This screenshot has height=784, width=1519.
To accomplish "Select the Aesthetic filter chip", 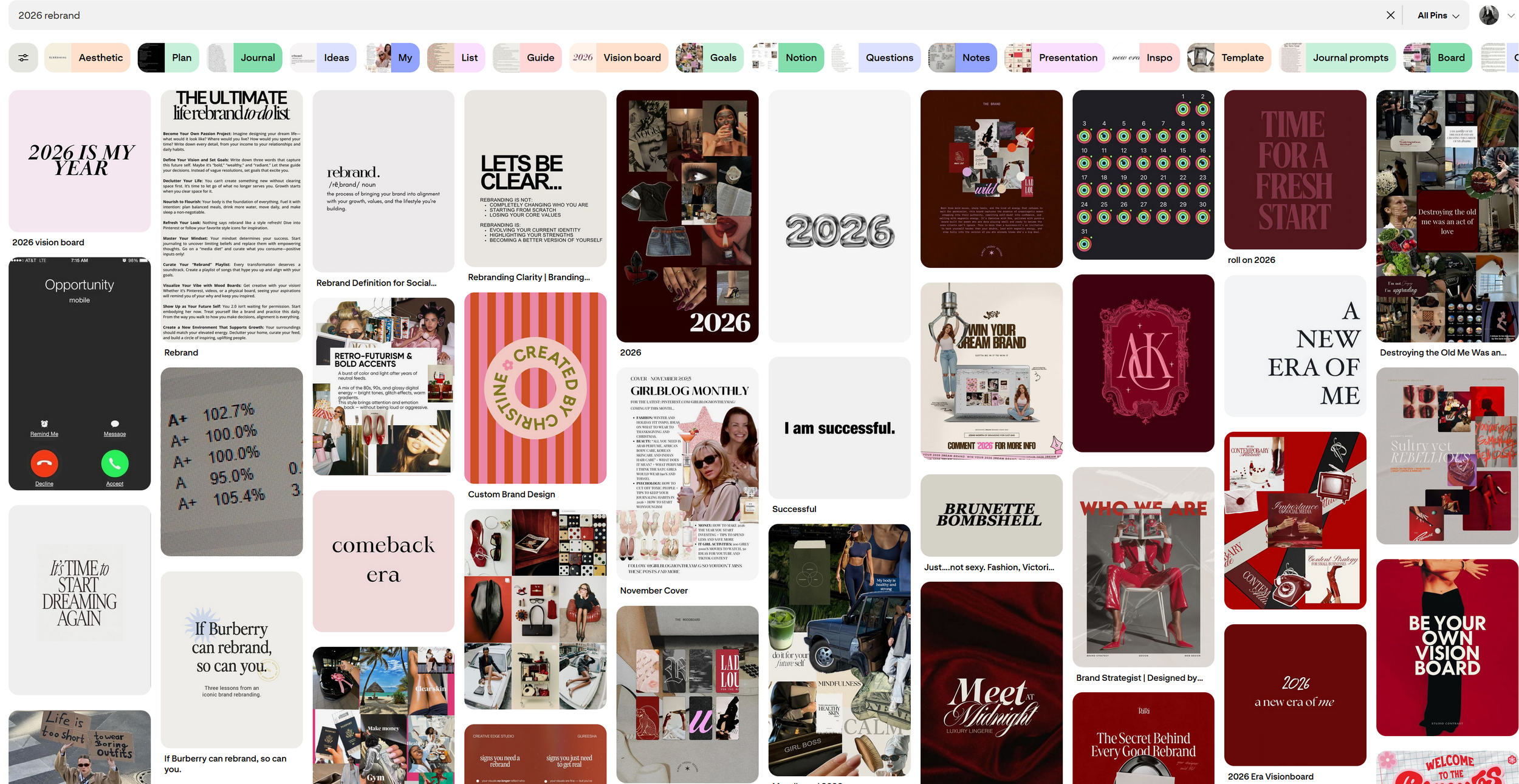I will [87, 58].
